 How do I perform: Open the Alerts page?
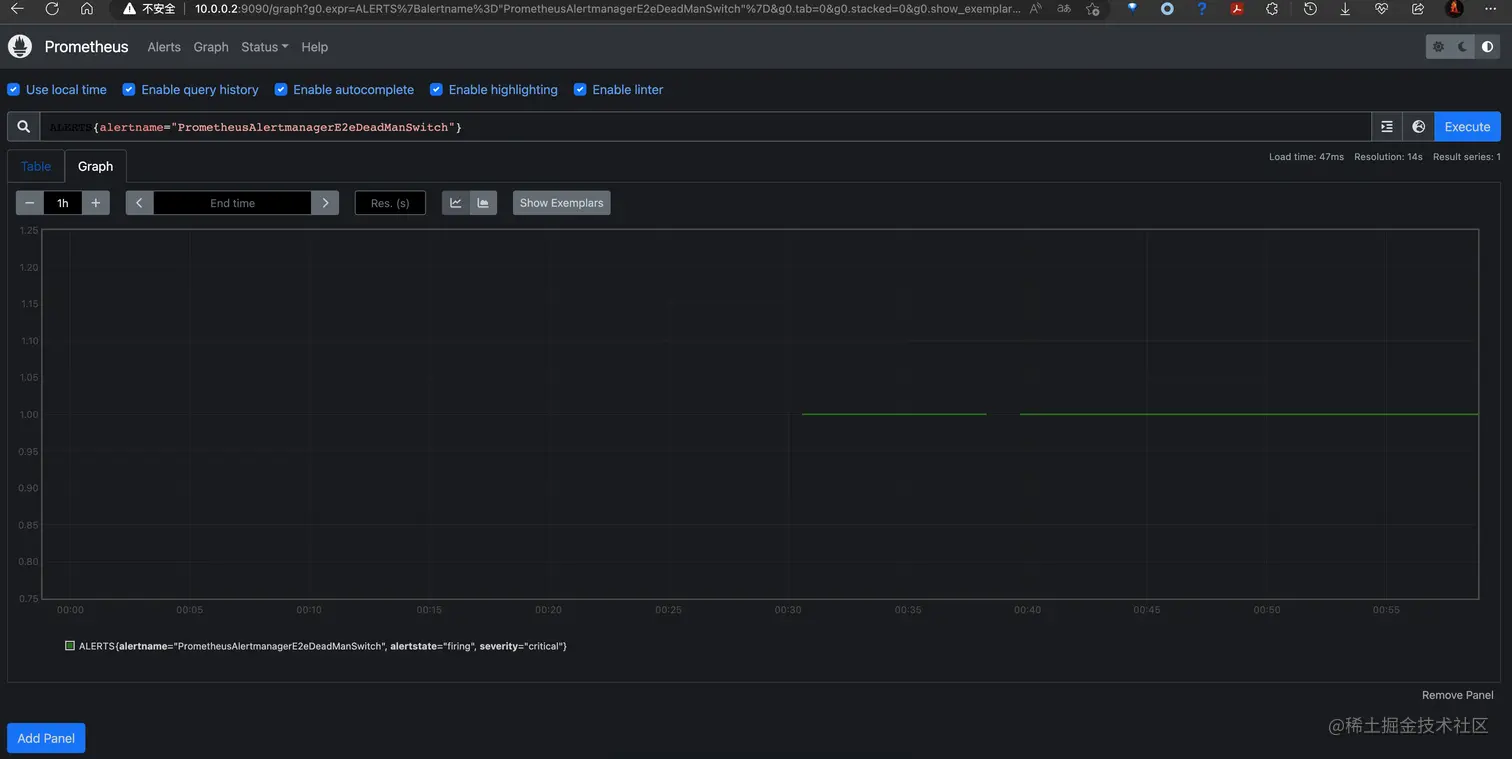tap(164, 47)
